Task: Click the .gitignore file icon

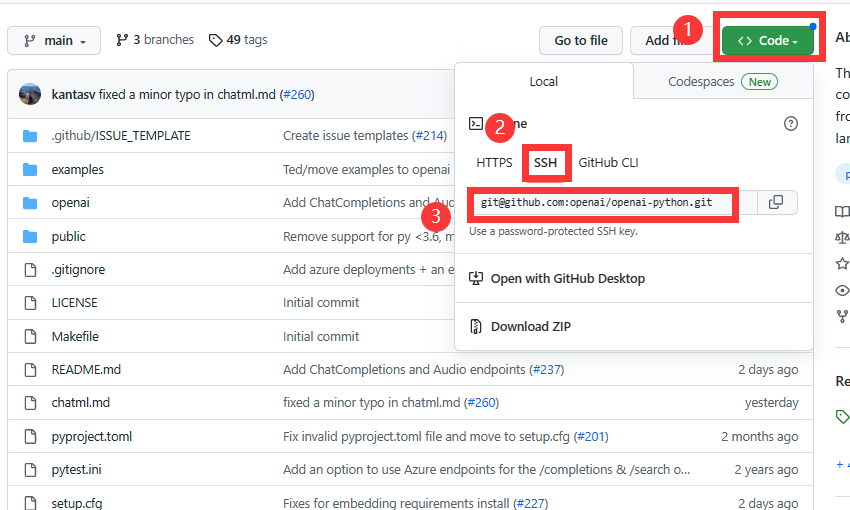Action: (x=30, y=270)
